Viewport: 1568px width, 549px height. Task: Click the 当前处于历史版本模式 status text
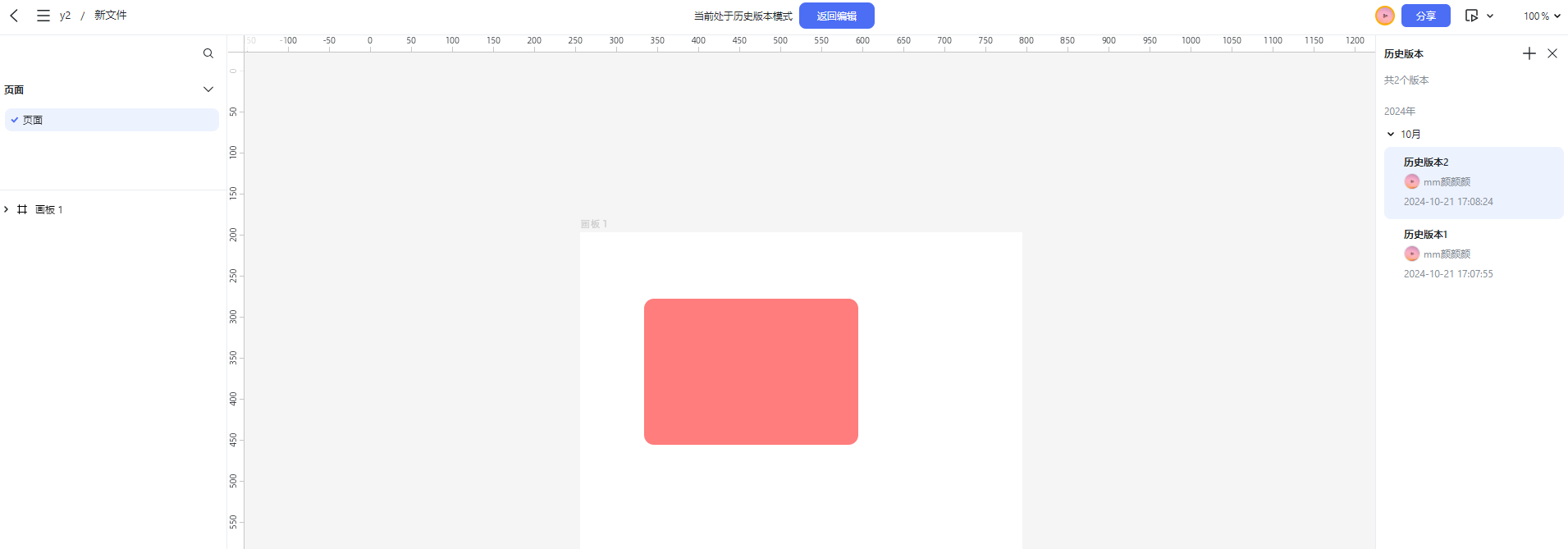coord(743,16)
